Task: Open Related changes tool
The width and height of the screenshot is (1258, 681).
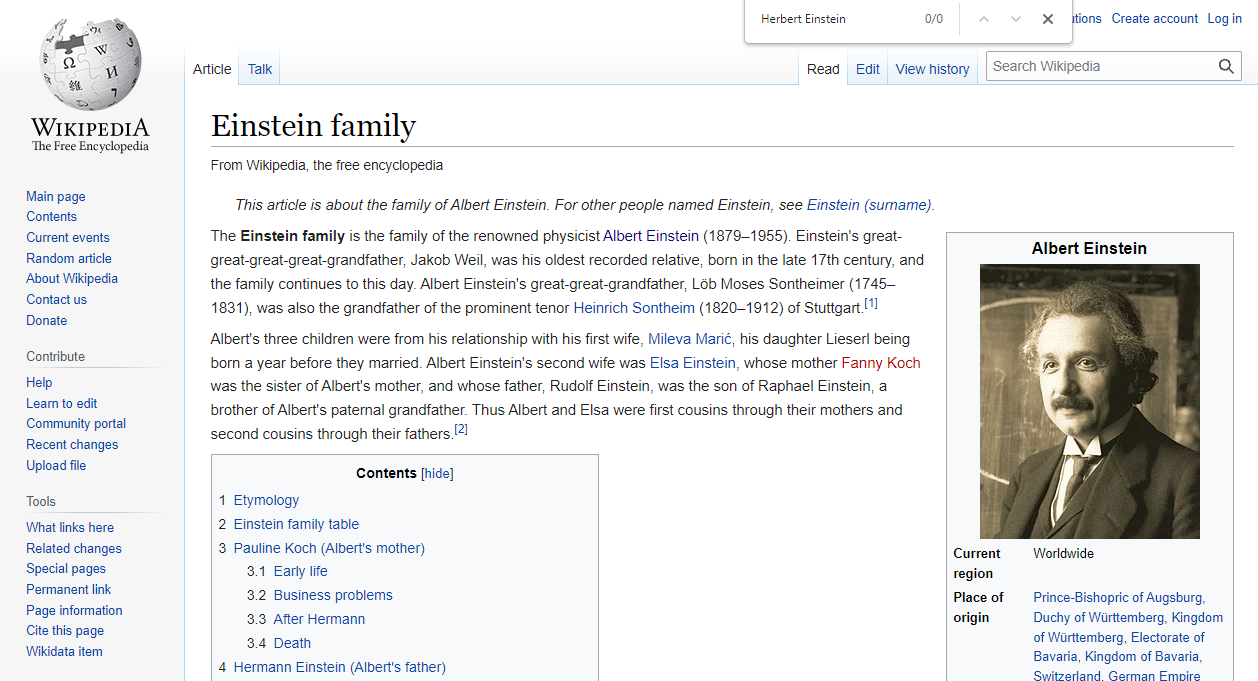Action: [74, 549]
